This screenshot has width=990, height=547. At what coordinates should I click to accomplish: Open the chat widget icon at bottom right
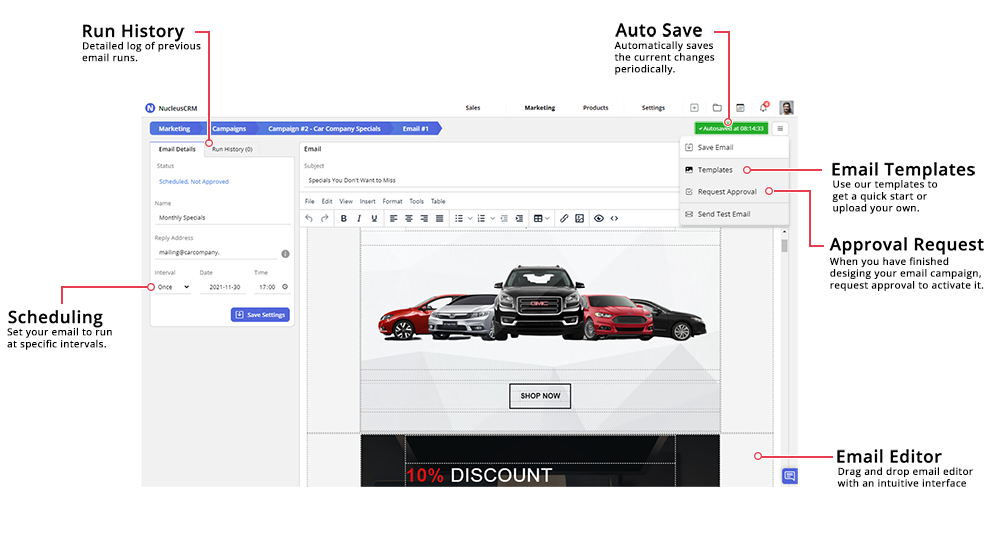pos(789,476)
